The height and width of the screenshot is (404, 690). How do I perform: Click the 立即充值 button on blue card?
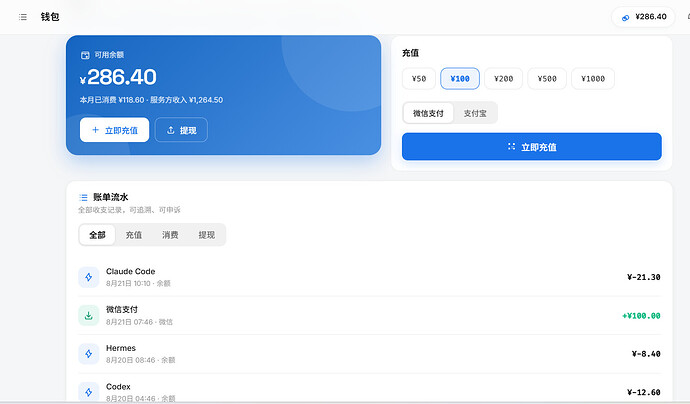114,130
